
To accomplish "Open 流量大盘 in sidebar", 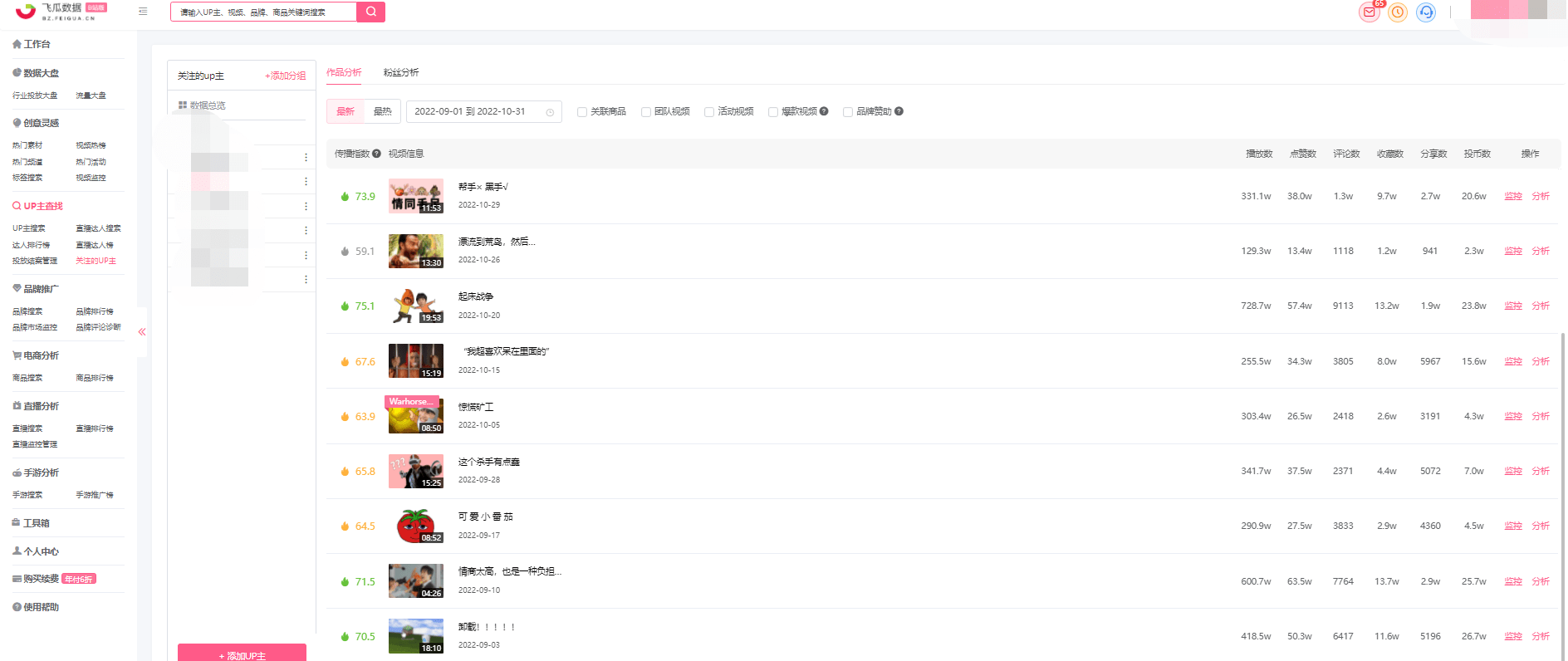I will (91, 95).
